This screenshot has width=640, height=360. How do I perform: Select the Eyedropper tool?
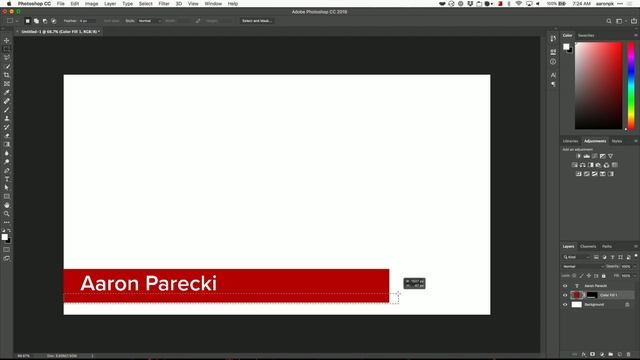click(7, 92)
